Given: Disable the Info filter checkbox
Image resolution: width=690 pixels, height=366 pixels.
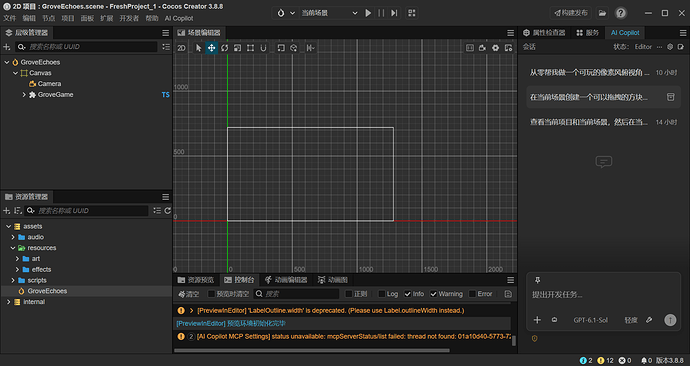Looking at the screenshot, I should coord(407,294).
